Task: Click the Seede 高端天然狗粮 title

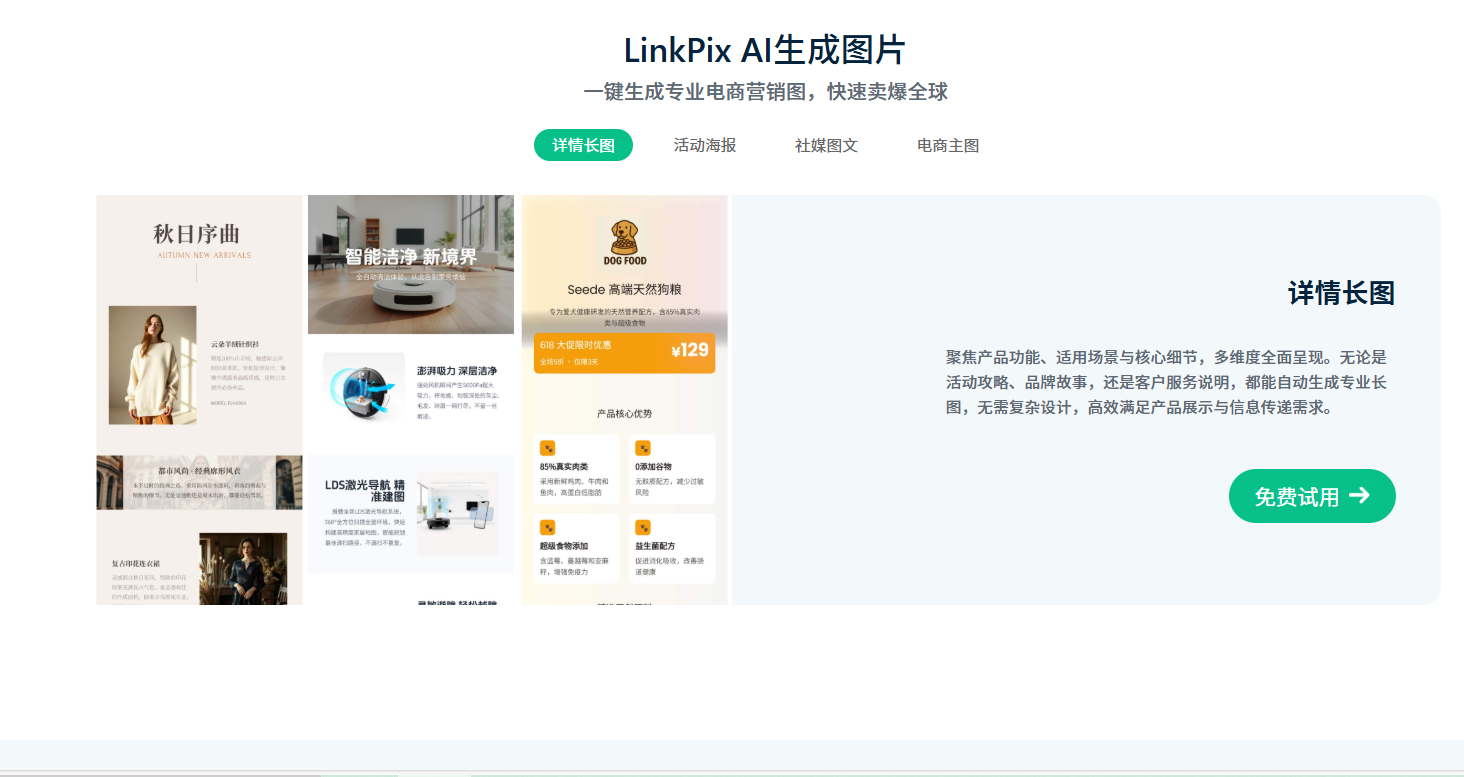Action: pos(624,290)
